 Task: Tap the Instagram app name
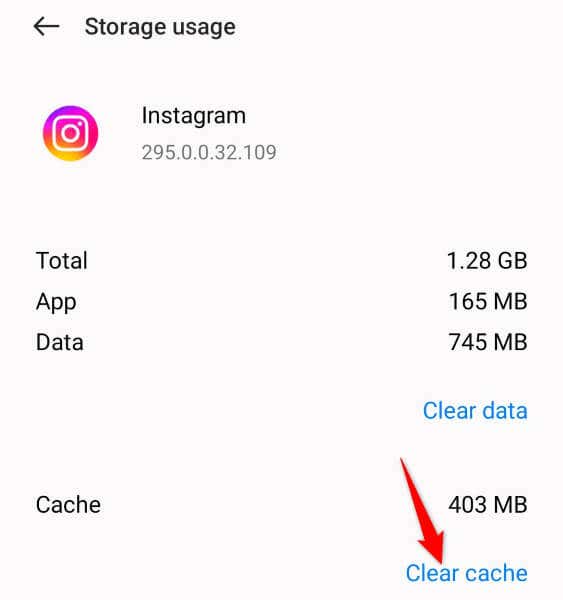(194, 116)
